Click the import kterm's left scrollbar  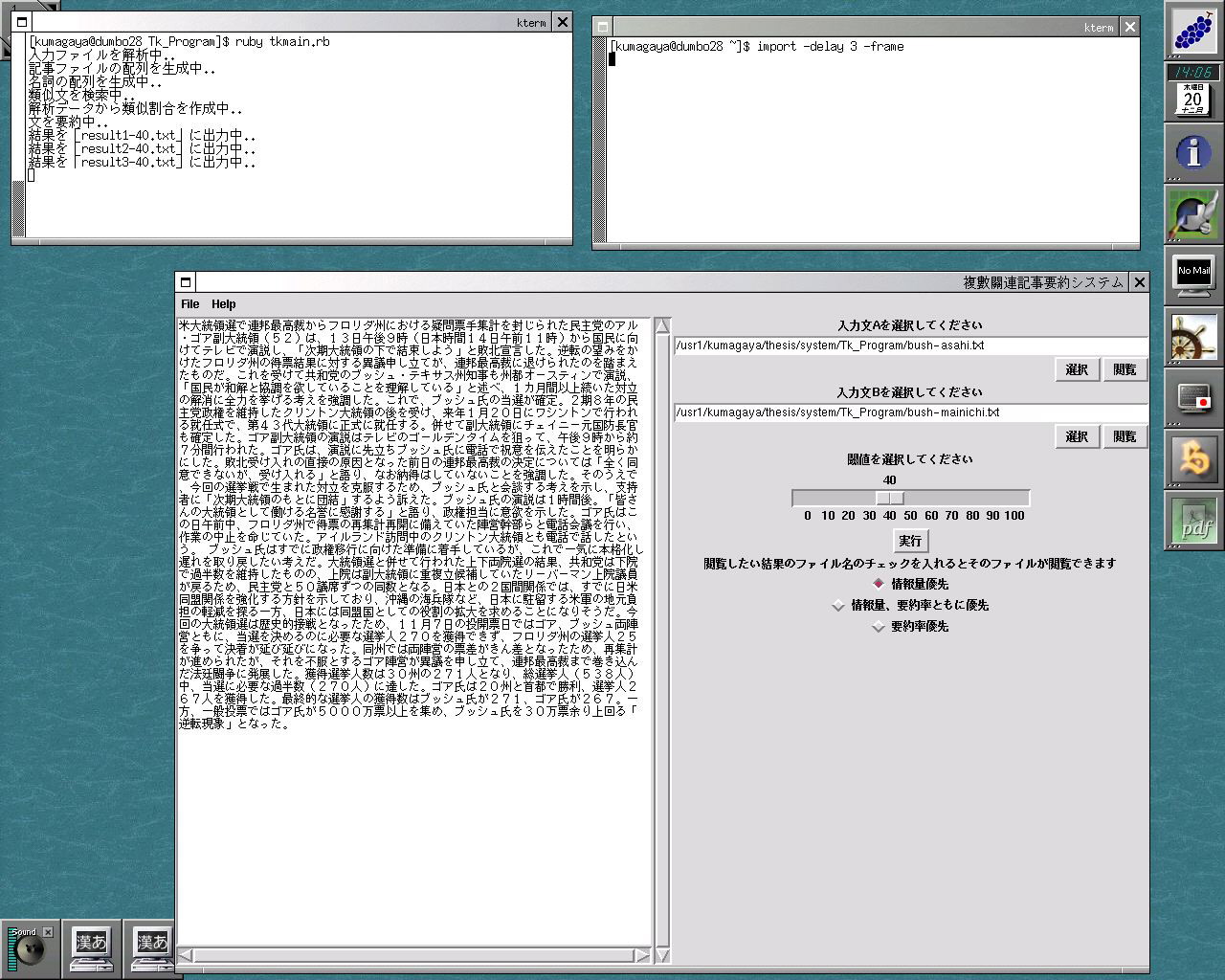601,141
